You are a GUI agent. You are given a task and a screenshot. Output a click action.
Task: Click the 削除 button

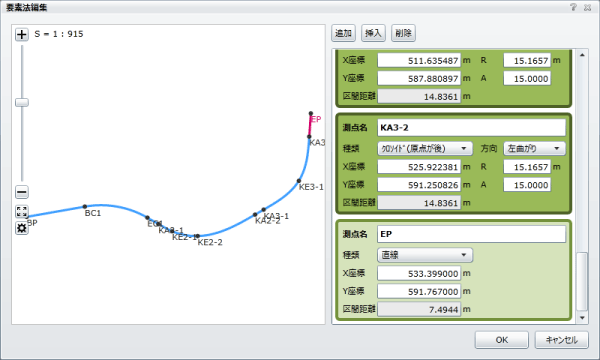[403, 33]
